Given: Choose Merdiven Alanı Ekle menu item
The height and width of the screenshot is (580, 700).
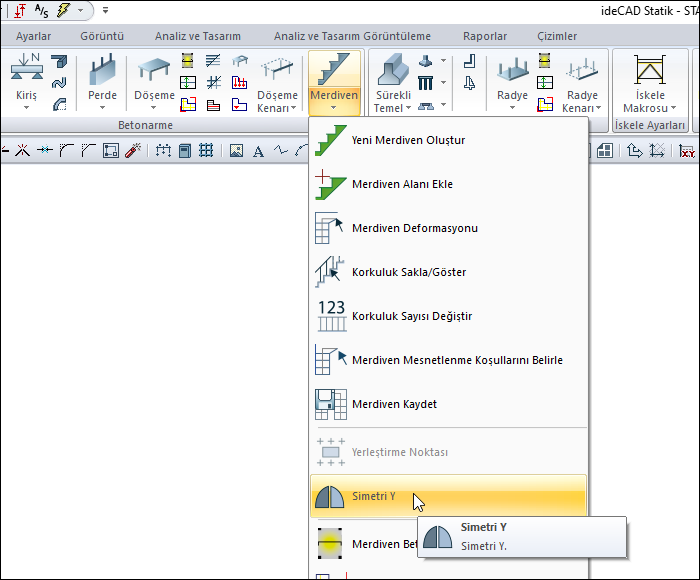Looking at the screenshot, I should point(449,184).
